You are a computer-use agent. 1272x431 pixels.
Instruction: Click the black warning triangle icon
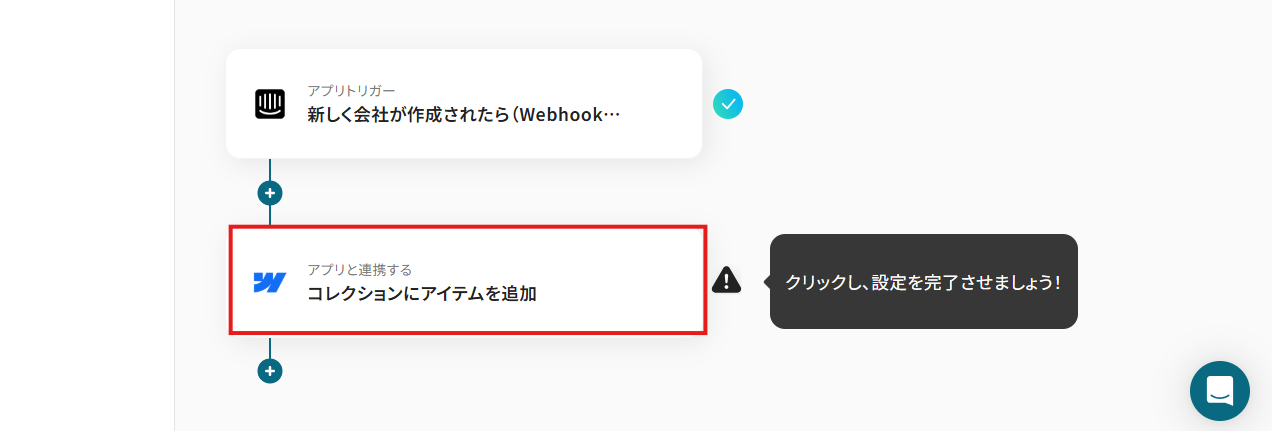(x=727, y=280)
